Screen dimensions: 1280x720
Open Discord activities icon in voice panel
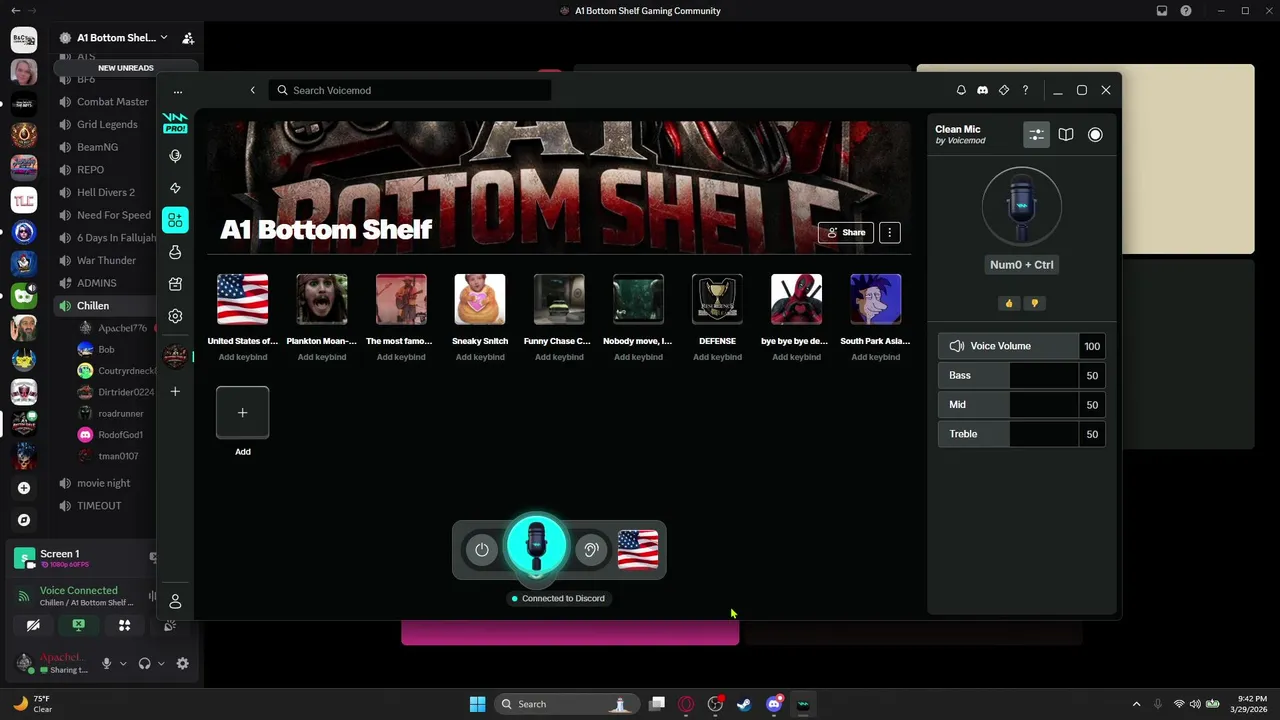[x=125, y=625]
